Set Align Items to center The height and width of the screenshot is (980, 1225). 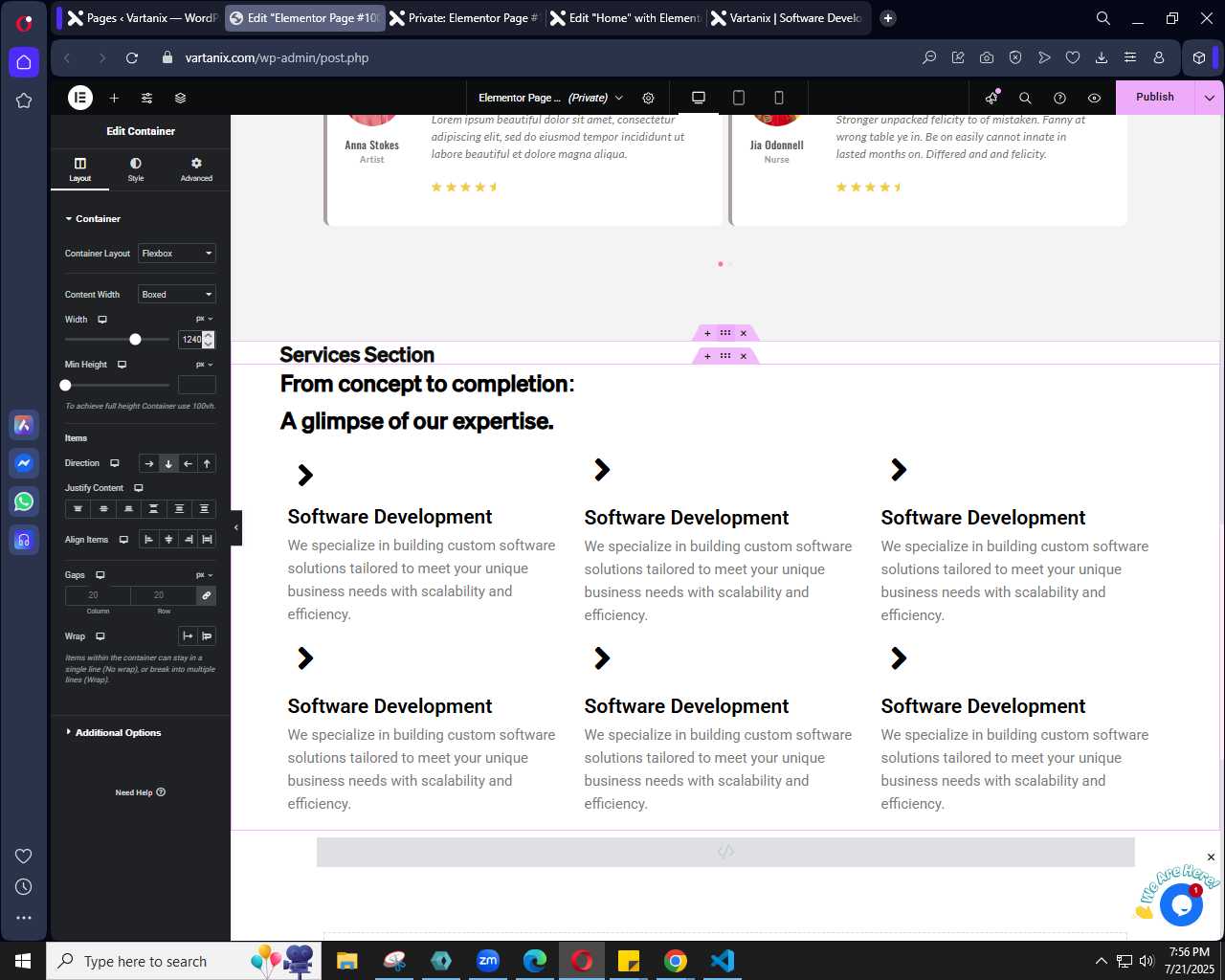coord(168,540)
